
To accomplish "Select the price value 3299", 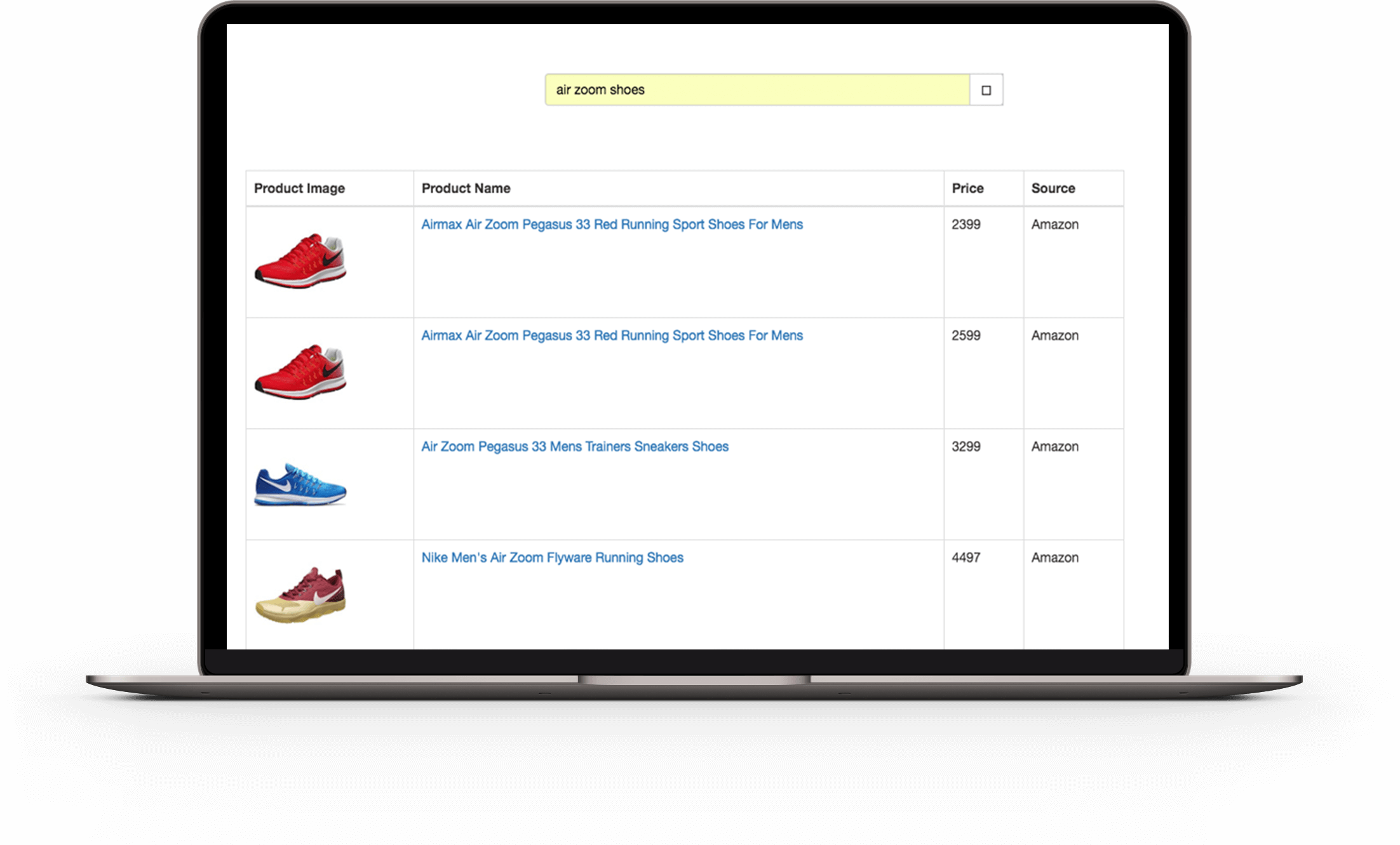I will (966, 446).
